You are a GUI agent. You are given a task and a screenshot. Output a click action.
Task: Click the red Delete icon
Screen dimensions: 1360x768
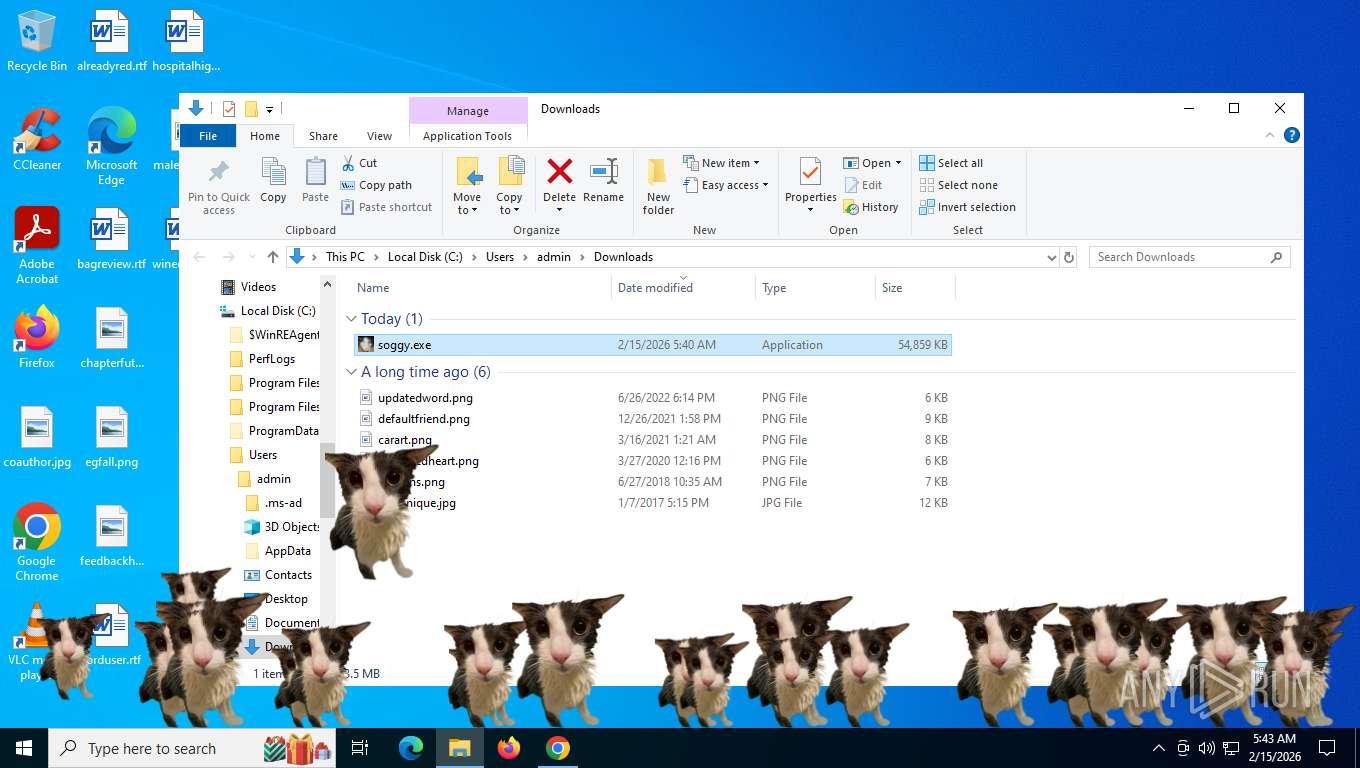click(x=559, y=171)
